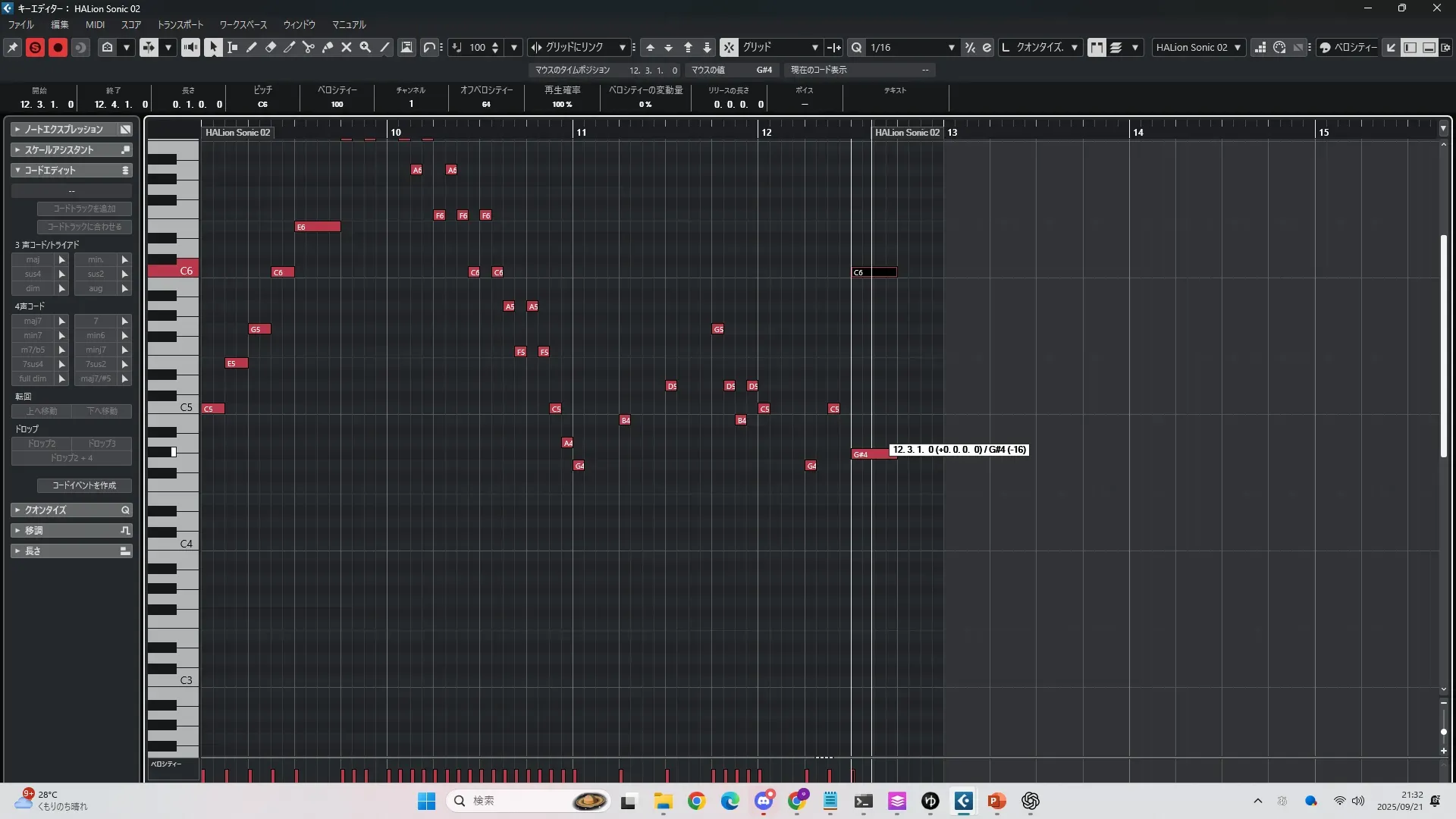Select the Split scissors tool
1456x819 pixels.
coord(309,47)
